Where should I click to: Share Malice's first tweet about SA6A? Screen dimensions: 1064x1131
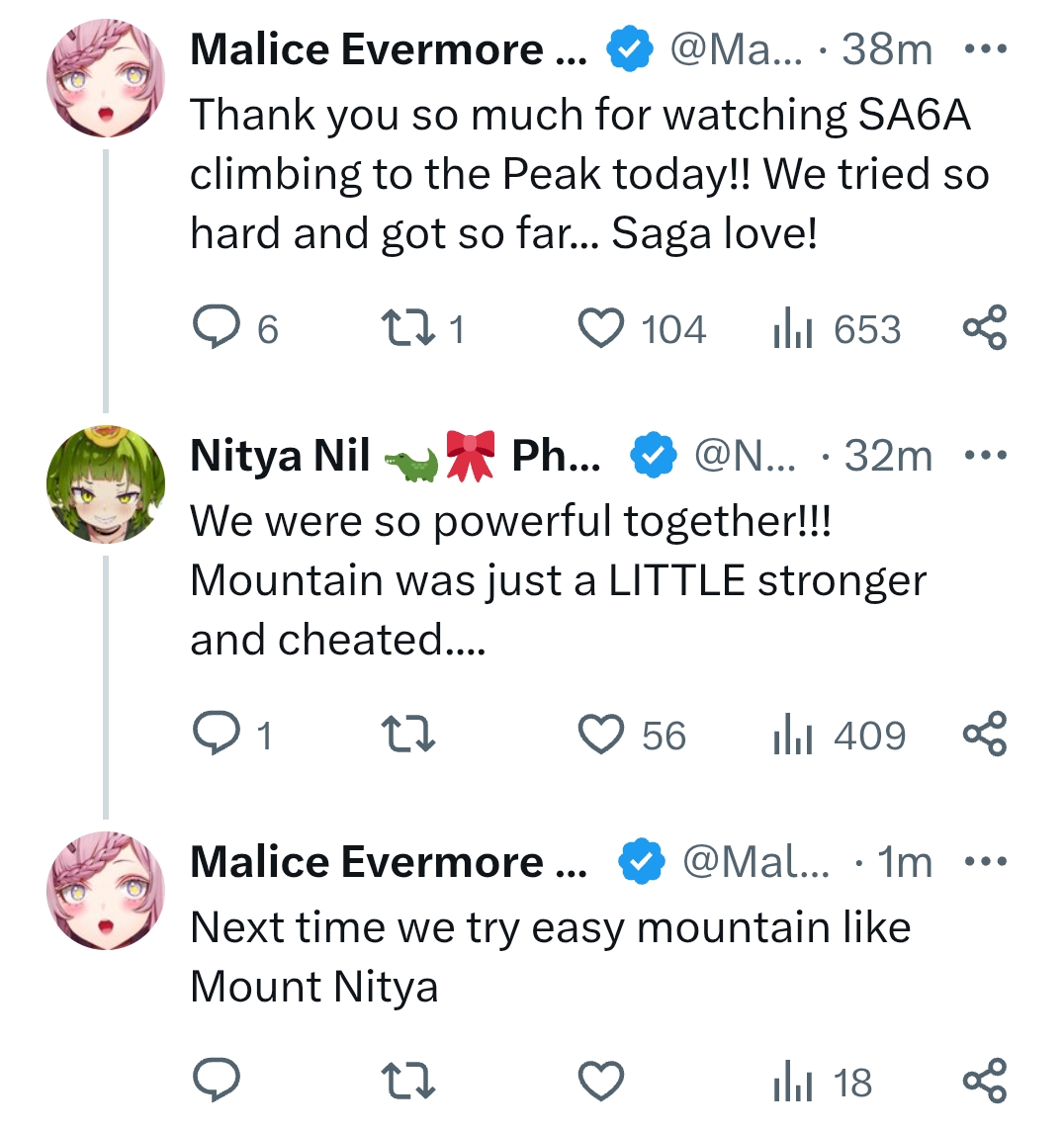[984, 329]
